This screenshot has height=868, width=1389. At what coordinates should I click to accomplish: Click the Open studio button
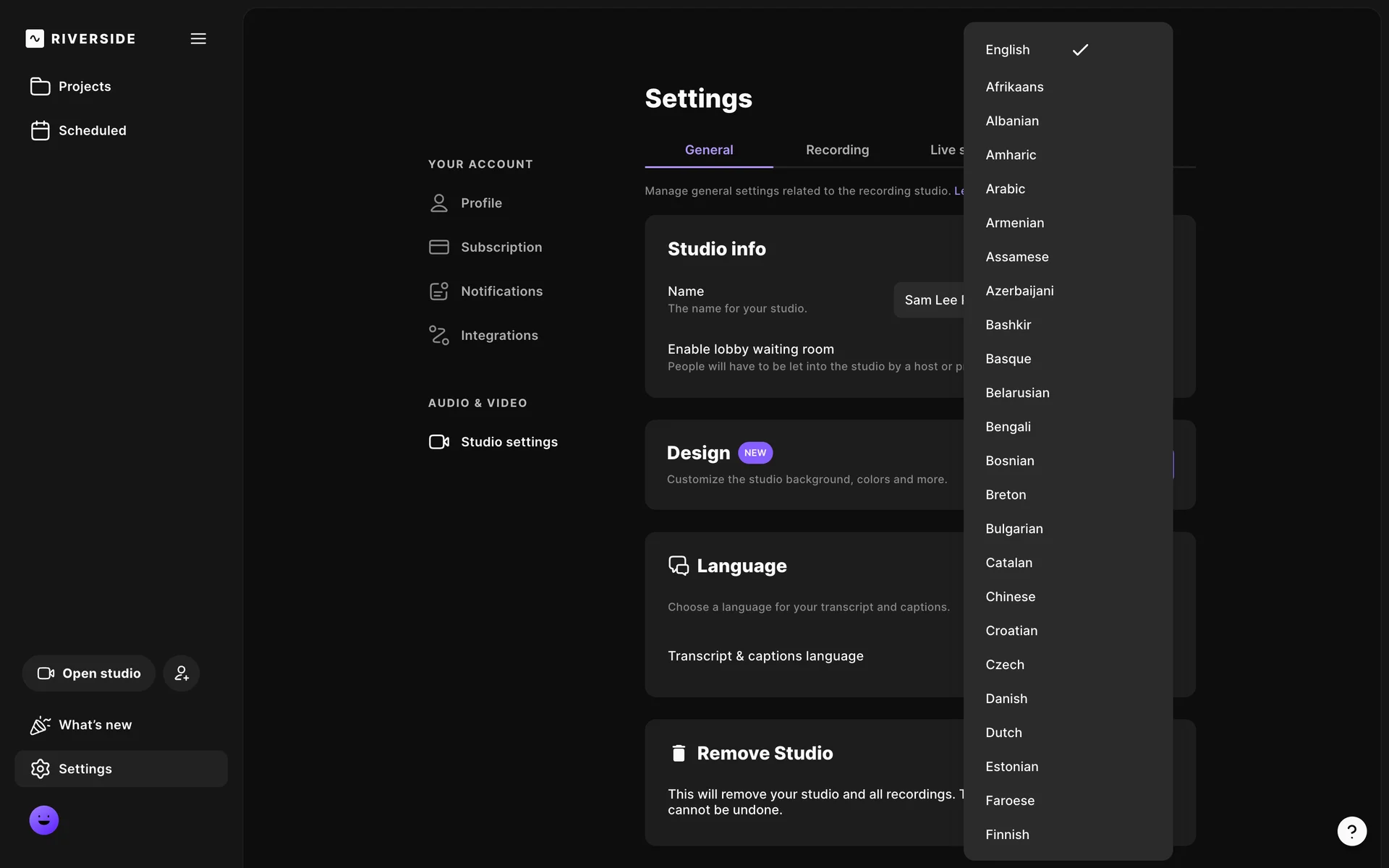pyautogui.click(x=89, y=673)
